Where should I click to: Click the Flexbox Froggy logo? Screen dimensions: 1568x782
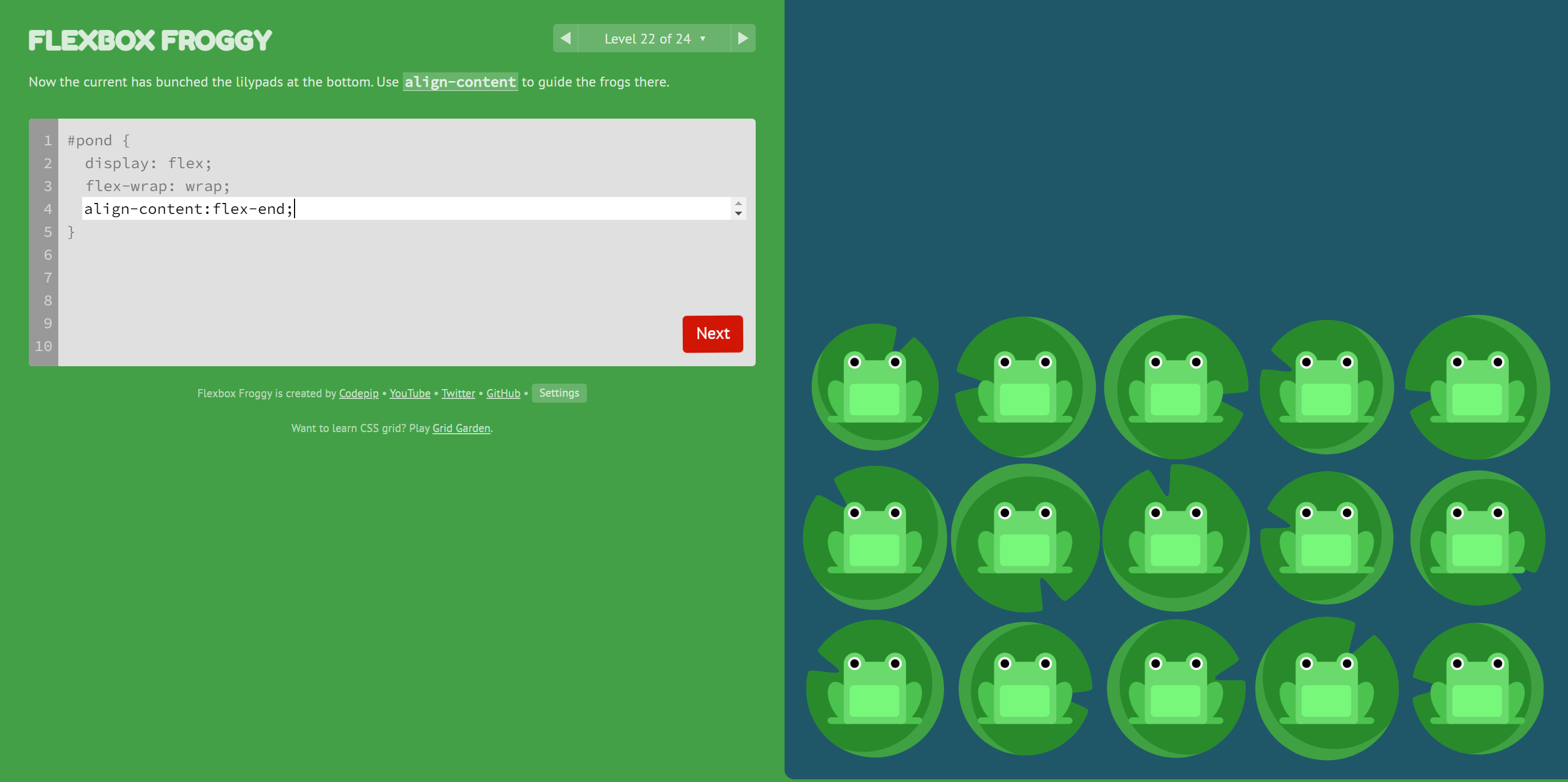[x=150, y=39]
